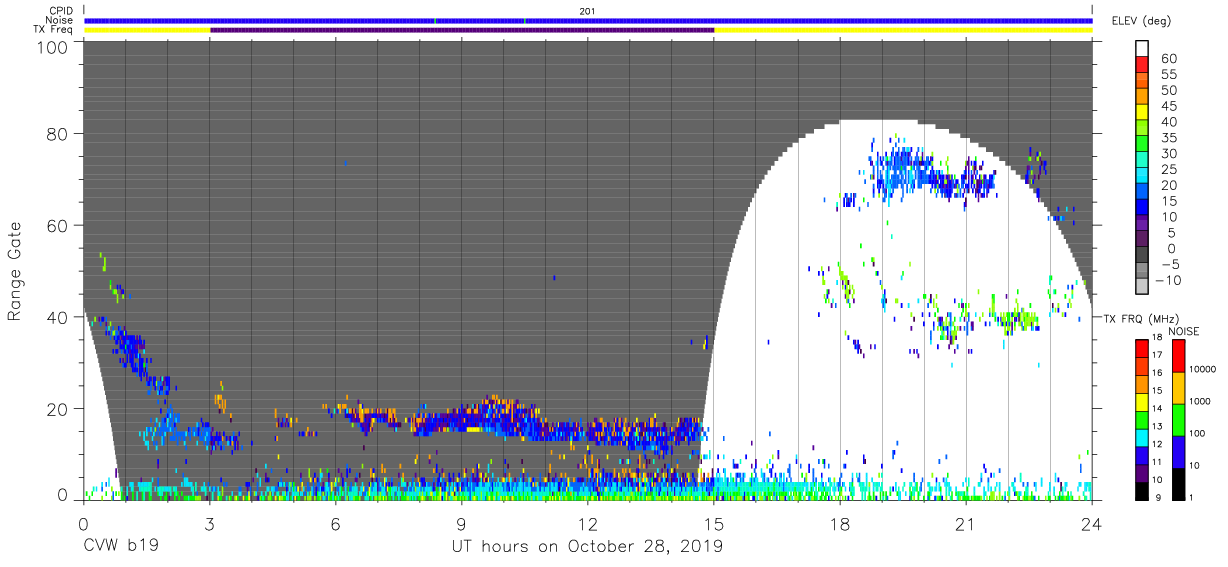This screenshot has height=567, width=1228.
Task: Click the black bottom swatch in the NOISE colorbar
Action: point(1178,482)
